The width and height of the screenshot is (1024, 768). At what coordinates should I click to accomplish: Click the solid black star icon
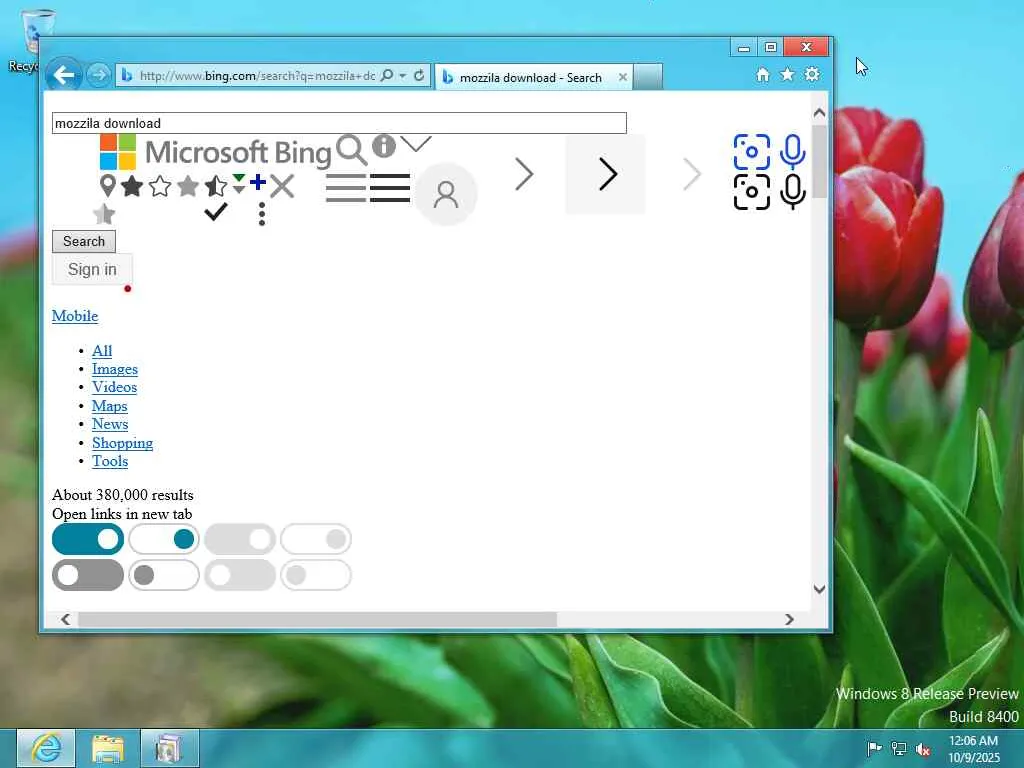(x=132, y=186)
